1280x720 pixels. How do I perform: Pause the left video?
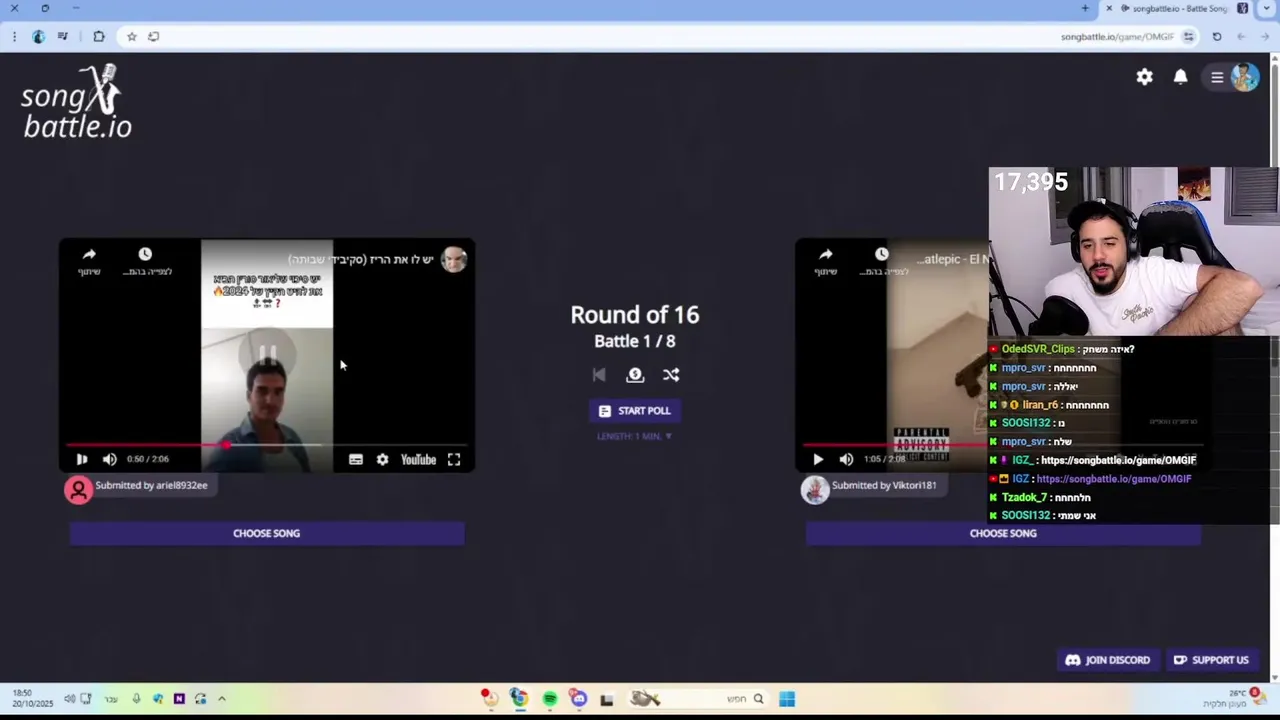tap(82, 459)
